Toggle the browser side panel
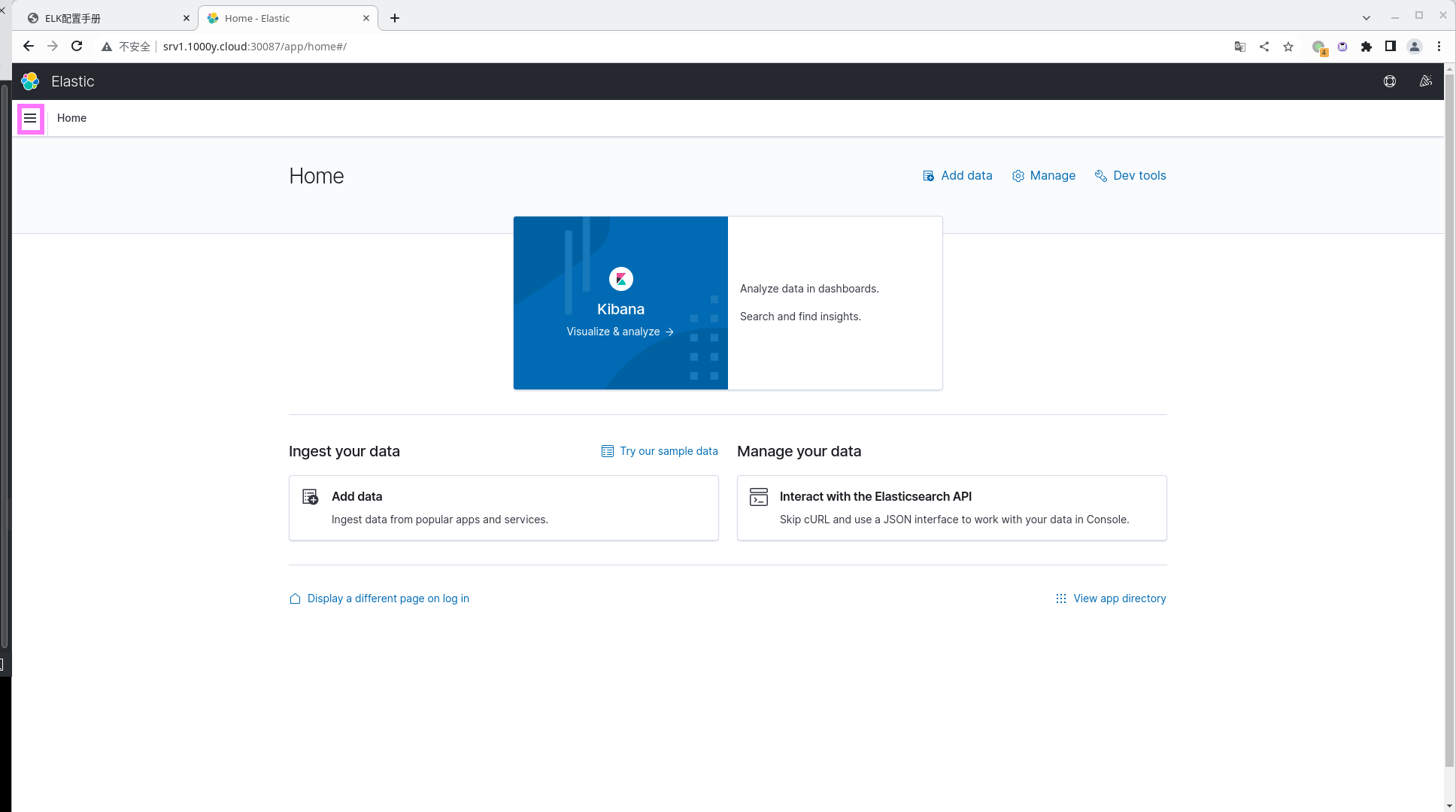This screenshot has height=812, width=1456. 1391,47
